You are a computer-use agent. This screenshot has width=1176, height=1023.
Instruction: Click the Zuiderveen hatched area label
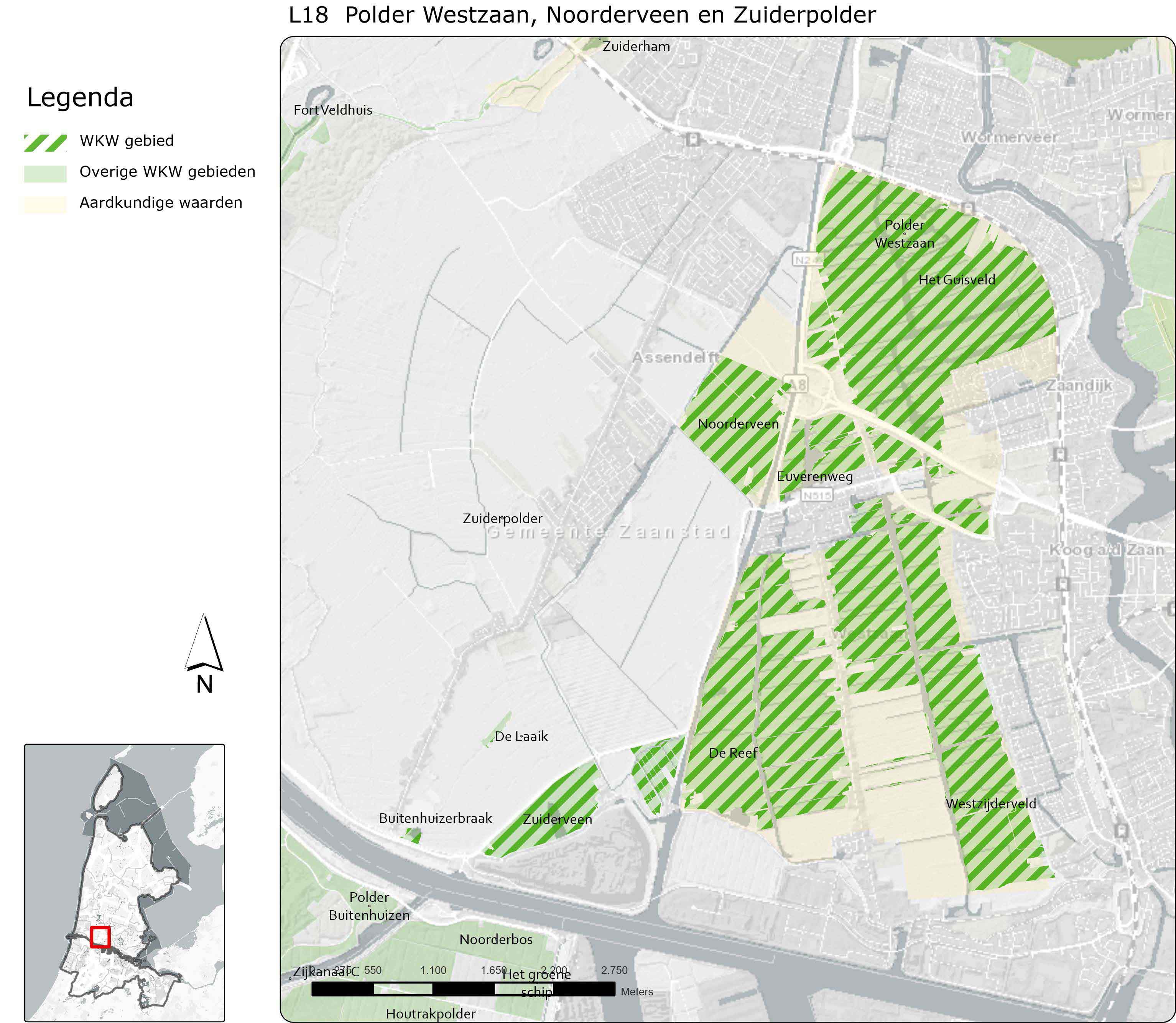click(x=558, y=819)
